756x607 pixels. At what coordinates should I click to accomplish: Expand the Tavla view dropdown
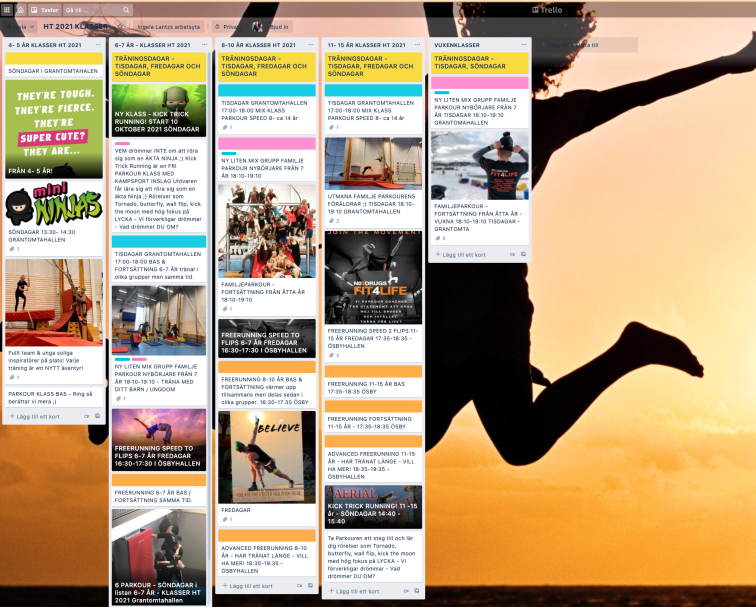click(19, 27)
